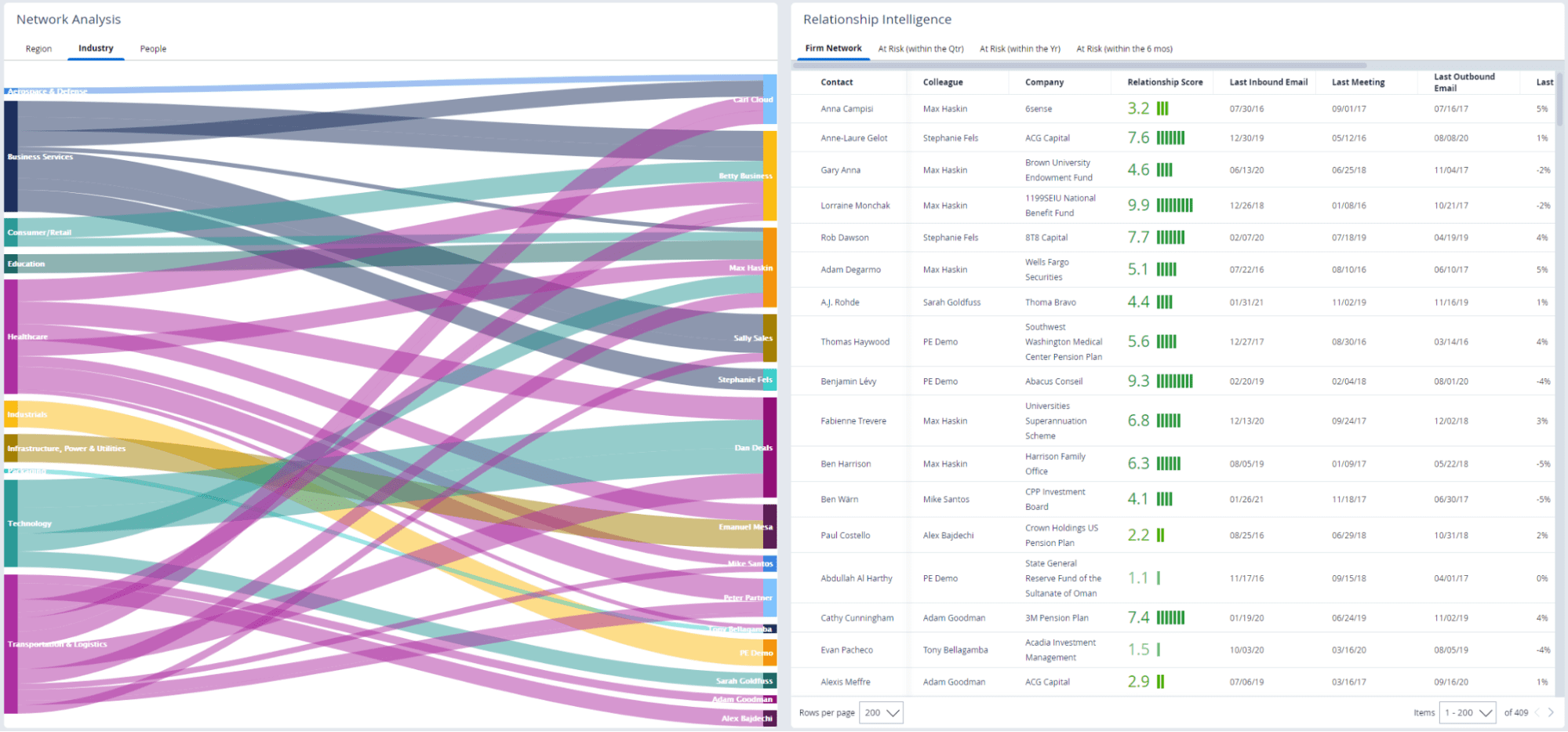Viewport: 1568px width, 732px height.
Task: Open the At Risk (within the Yr) tab
Action: 1019,49
